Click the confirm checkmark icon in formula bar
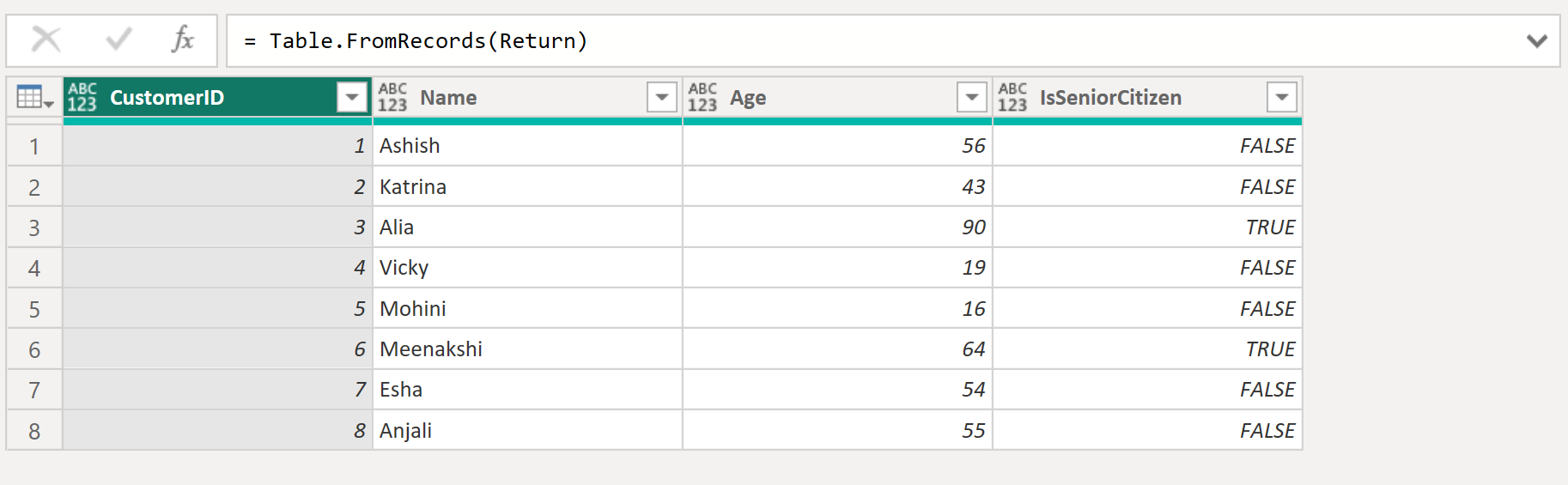Screen dimensions: 1568x485 (x=119, y=39)
